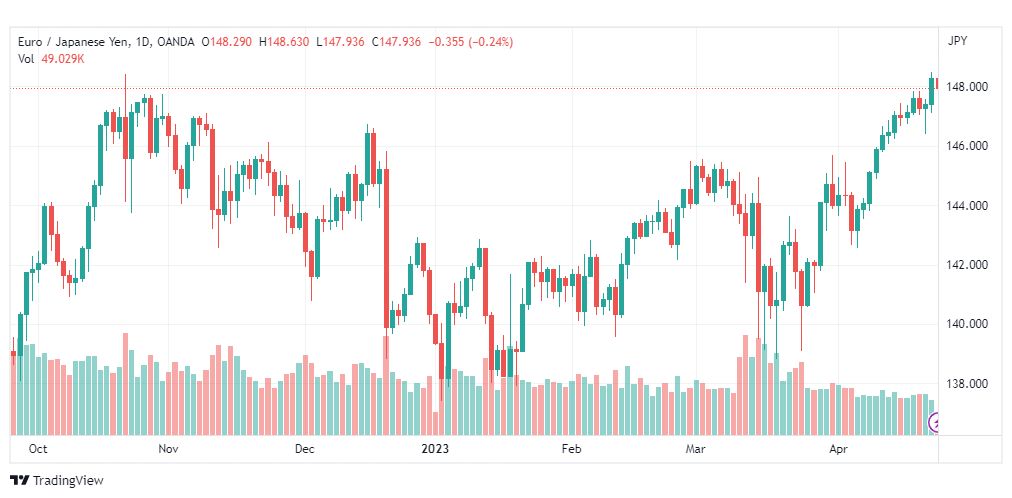The height and width of the screenshot is (498, 1012).
Task: Click the purple lightning event marker icon
Action: coord(934,423)
